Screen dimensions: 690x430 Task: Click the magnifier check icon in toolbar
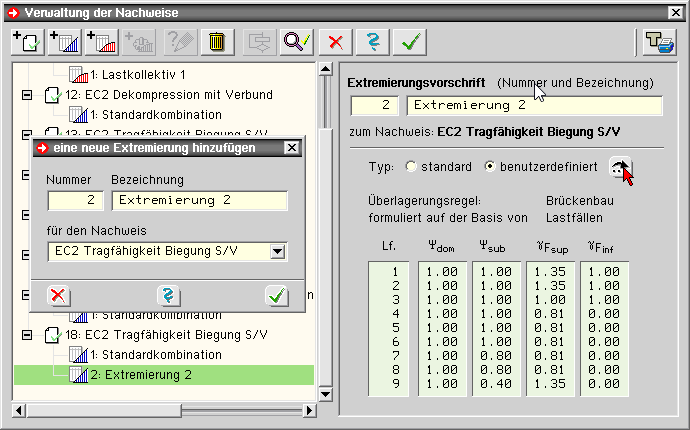point(297,42)
